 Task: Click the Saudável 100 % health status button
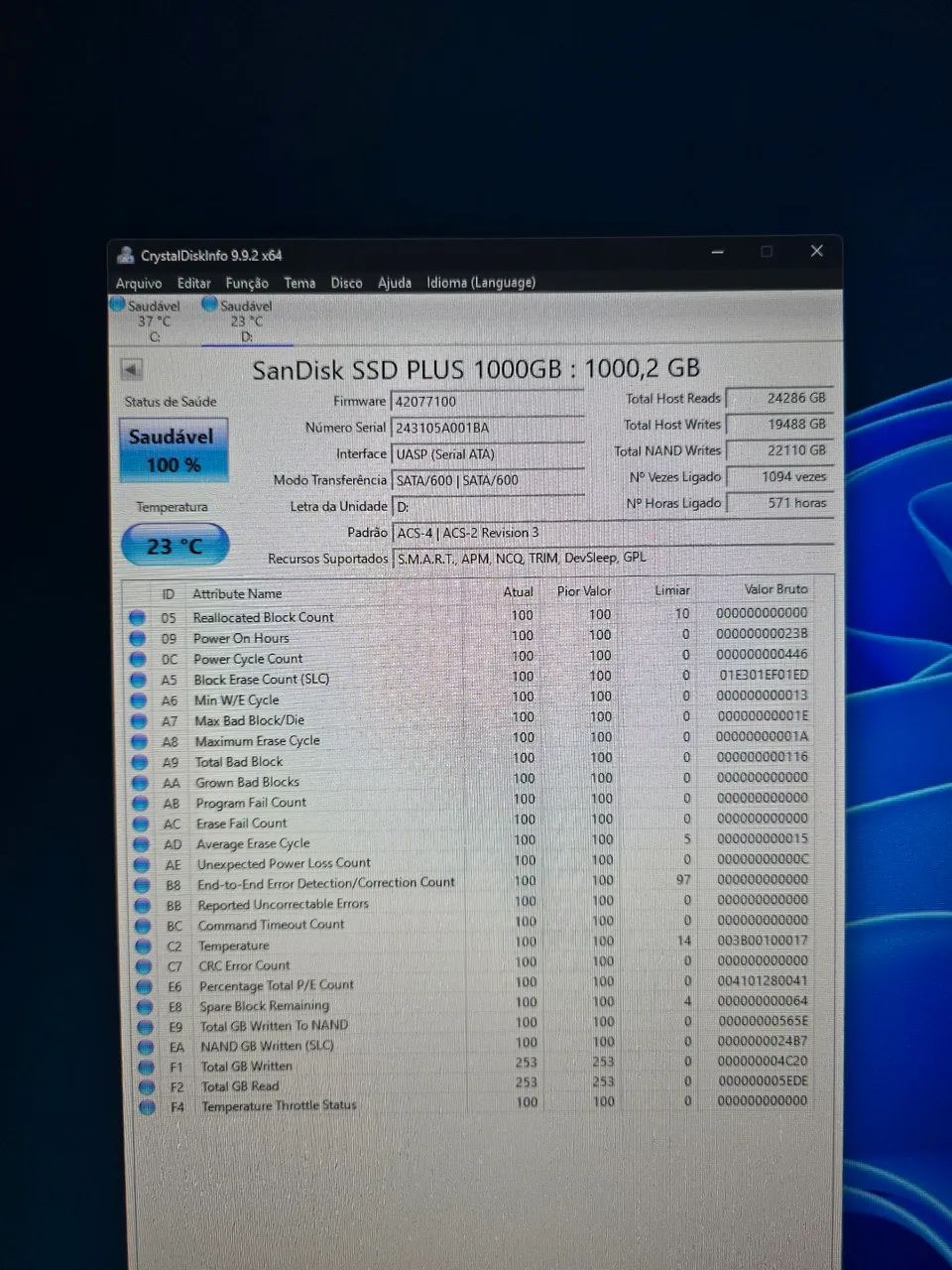[x=174, y=450]
